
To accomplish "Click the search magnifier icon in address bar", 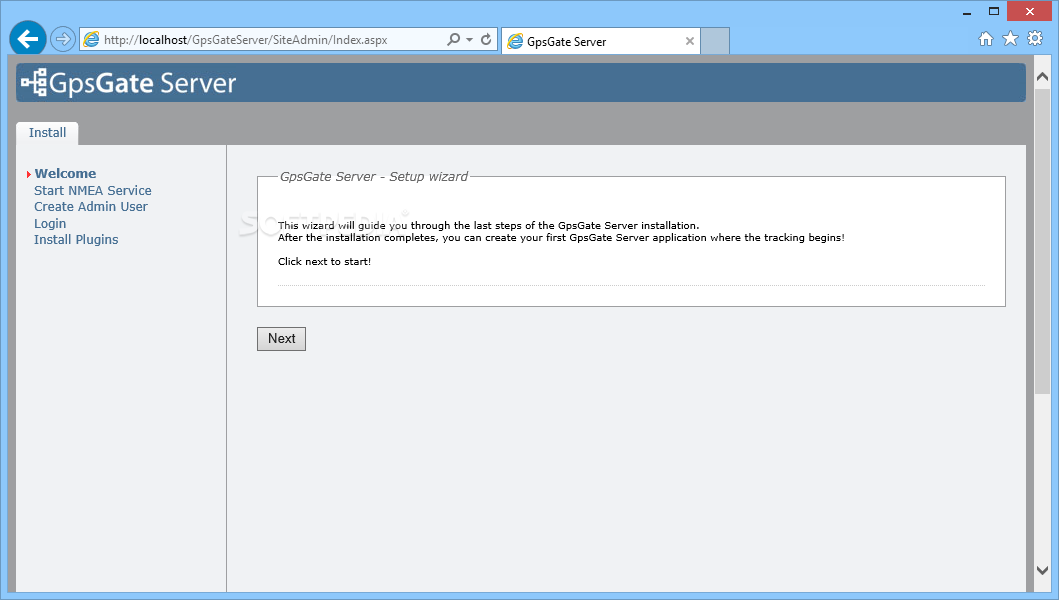I will click(x=453, y=39).
